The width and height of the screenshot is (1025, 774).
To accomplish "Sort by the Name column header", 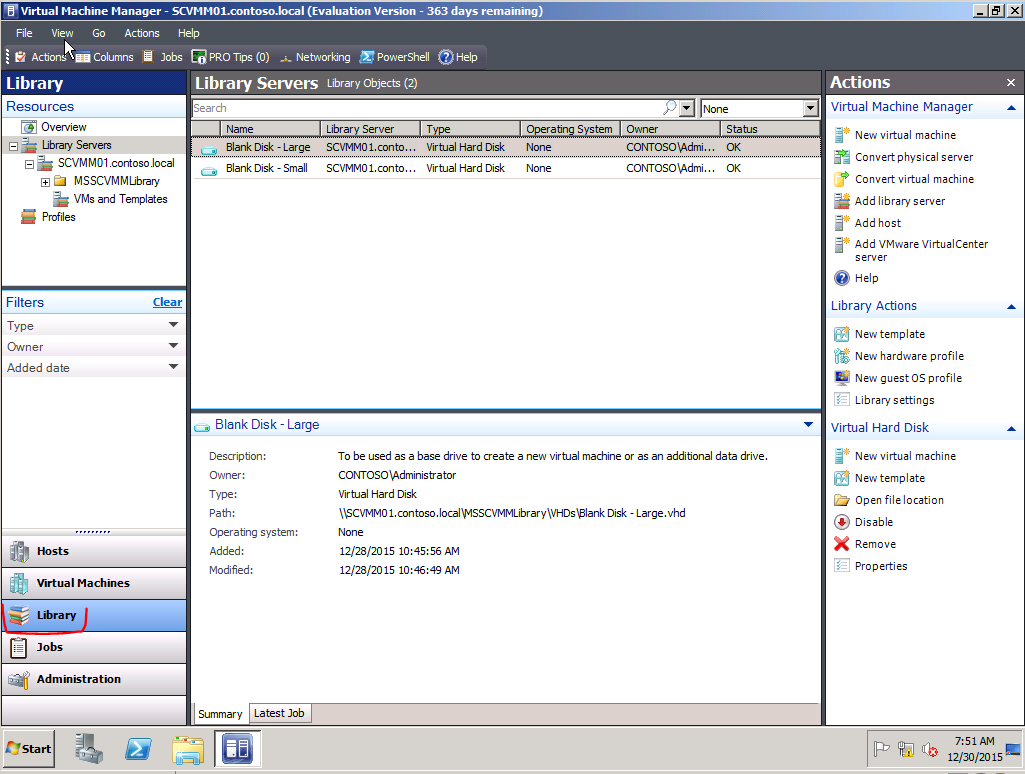I will tap(270, 129).
